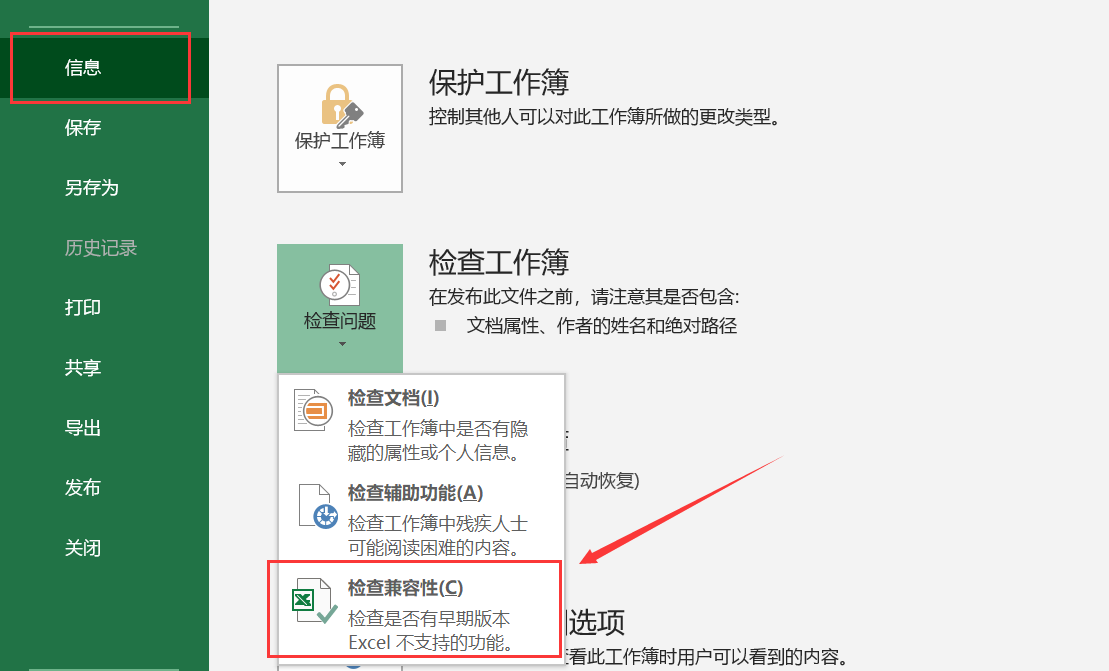Collapse the 检查问题 dropdown arrow
Image resolution: width=1109 pixels, height=671 pixels.
[x=342, y=344]
